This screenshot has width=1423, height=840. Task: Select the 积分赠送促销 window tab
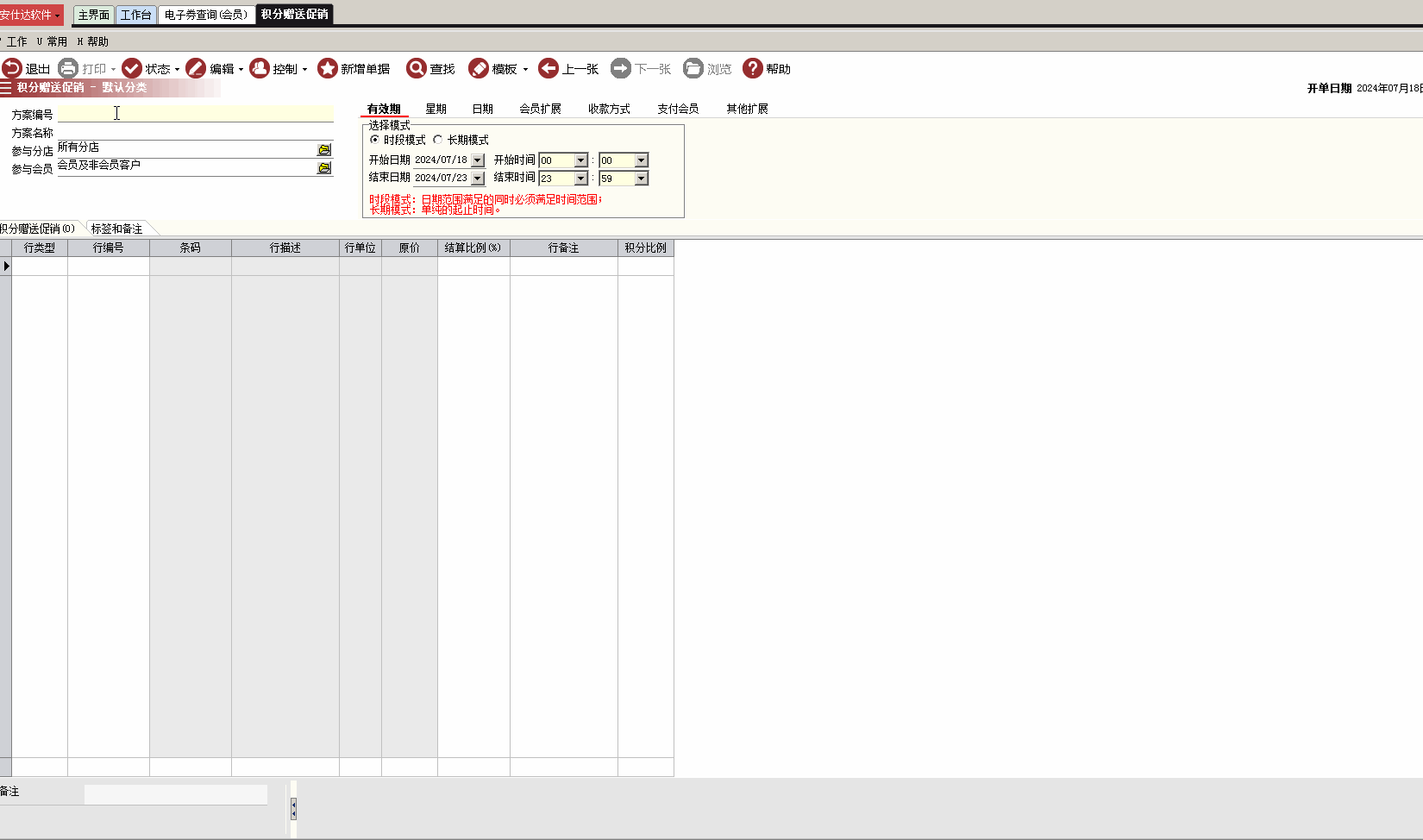click(x=295, y=15)
